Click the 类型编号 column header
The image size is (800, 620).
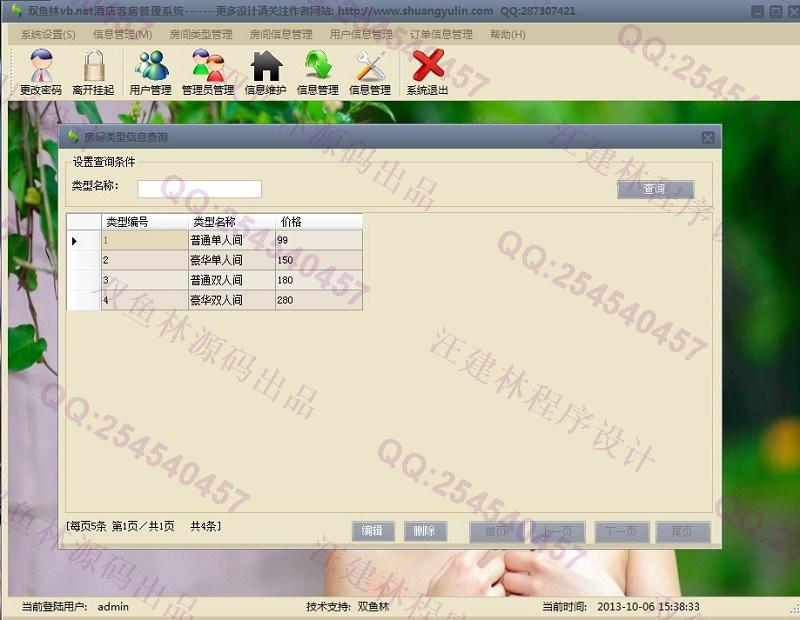pyautogui.click(x=145, y=221)
